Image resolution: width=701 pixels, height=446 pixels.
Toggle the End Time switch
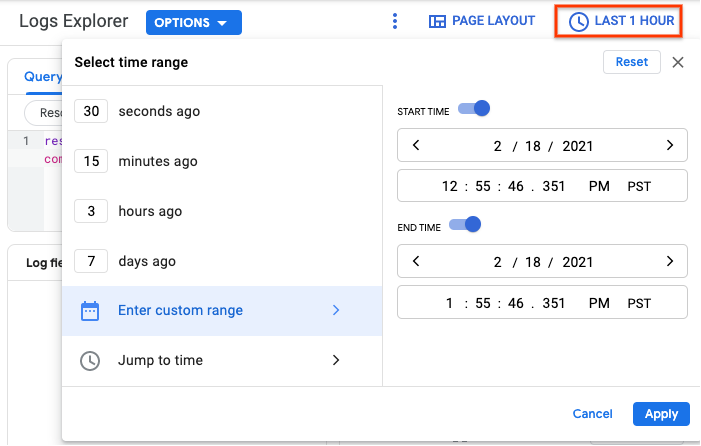(465, 226)
